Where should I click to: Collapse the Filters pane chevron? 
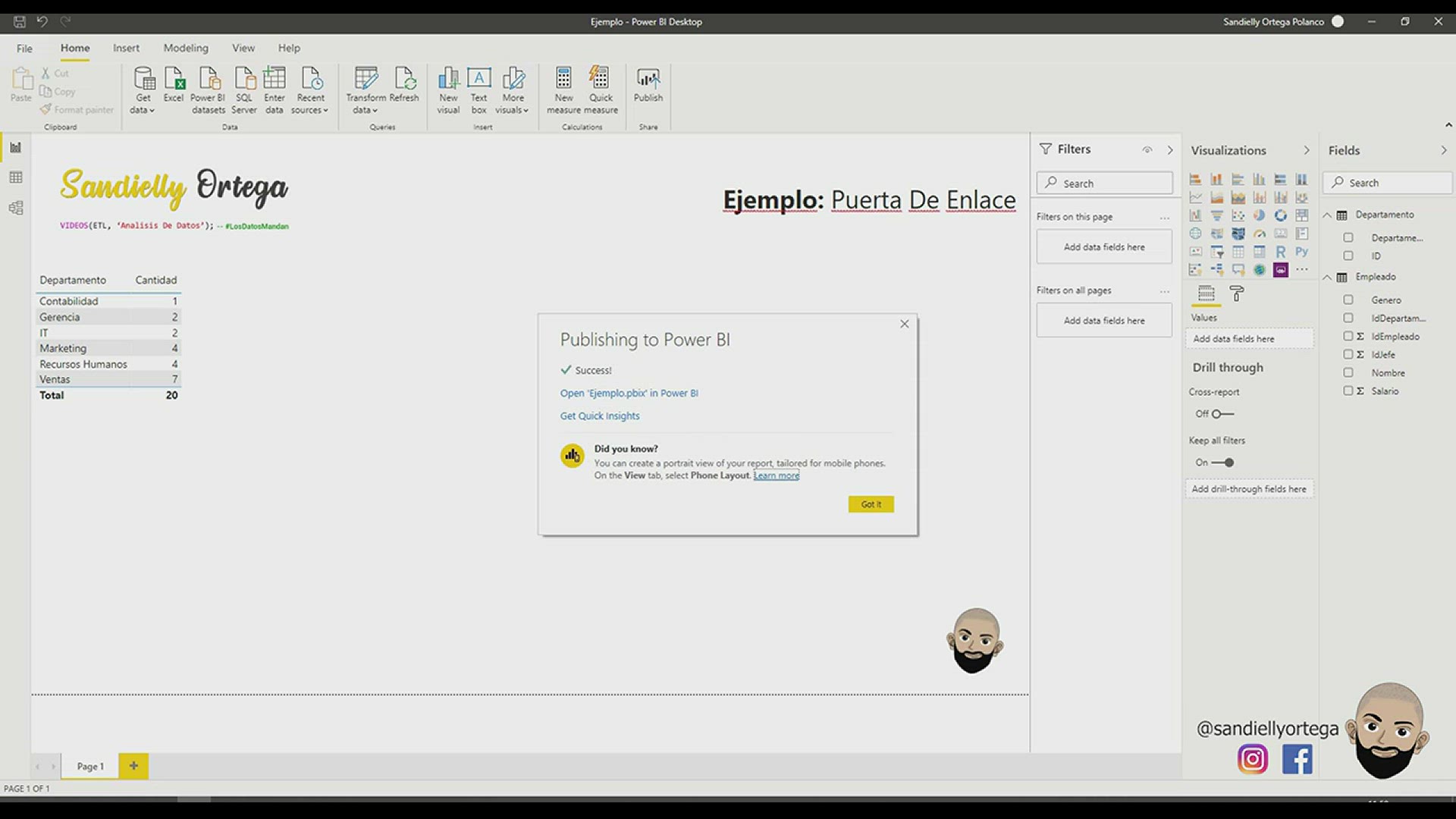pyautogui.click(x=1170, y=150)
